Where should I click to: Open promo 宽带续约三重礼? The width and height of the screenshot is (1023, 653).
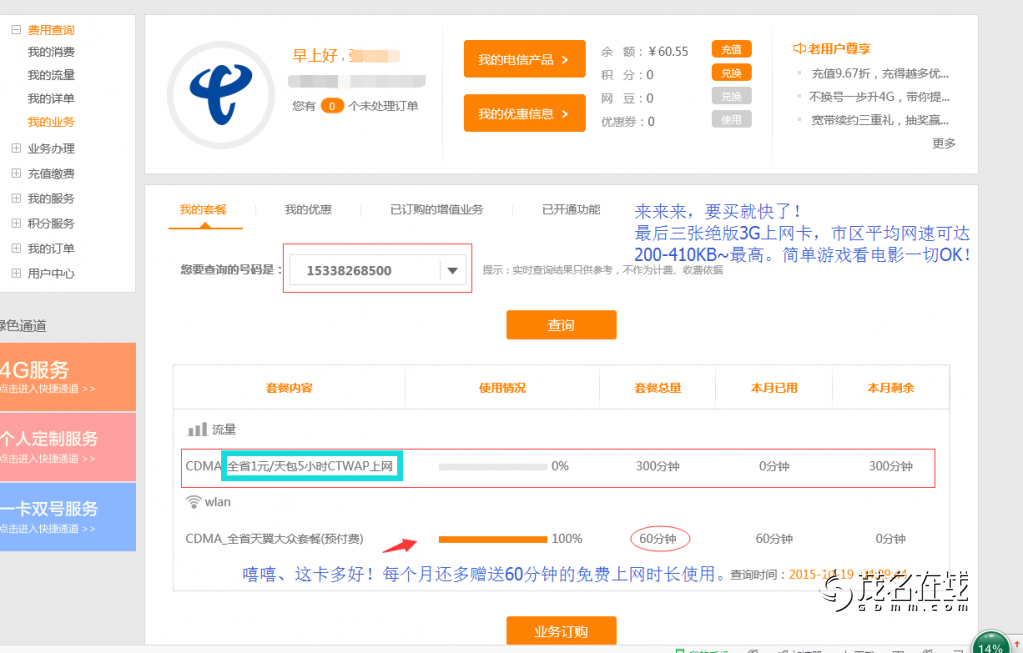[879, 120]
